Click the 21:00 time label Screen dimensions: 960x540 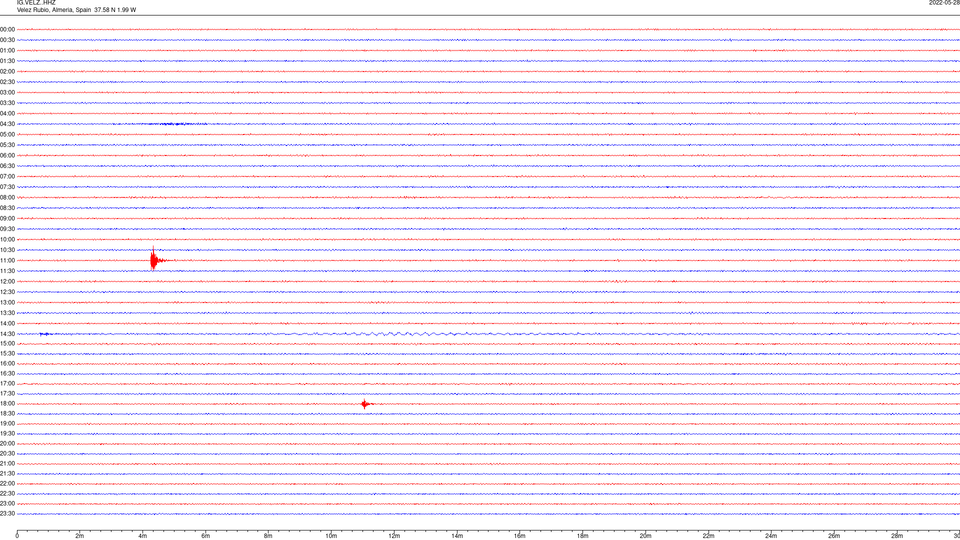(7, 463)
